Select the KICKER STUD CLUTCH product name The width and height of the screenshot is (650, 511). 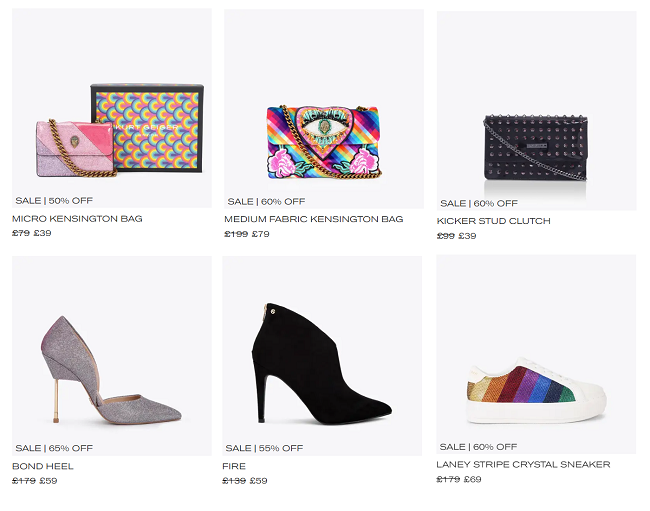(x=493, y=221)
